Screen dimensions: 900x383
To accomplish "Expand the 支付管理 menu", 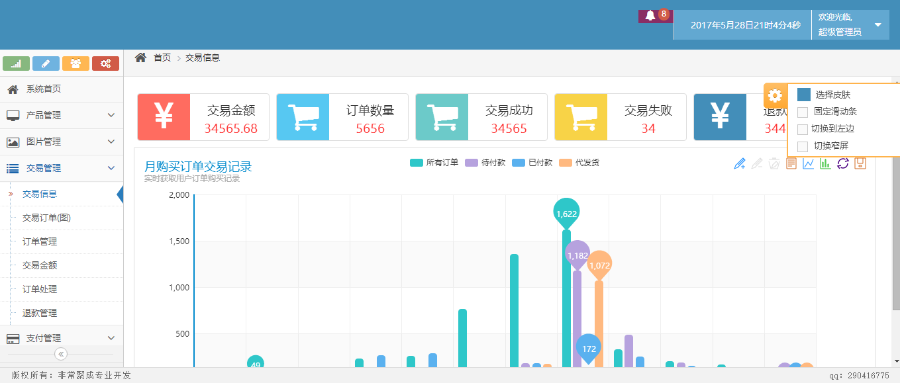I will tap(61, 338).
